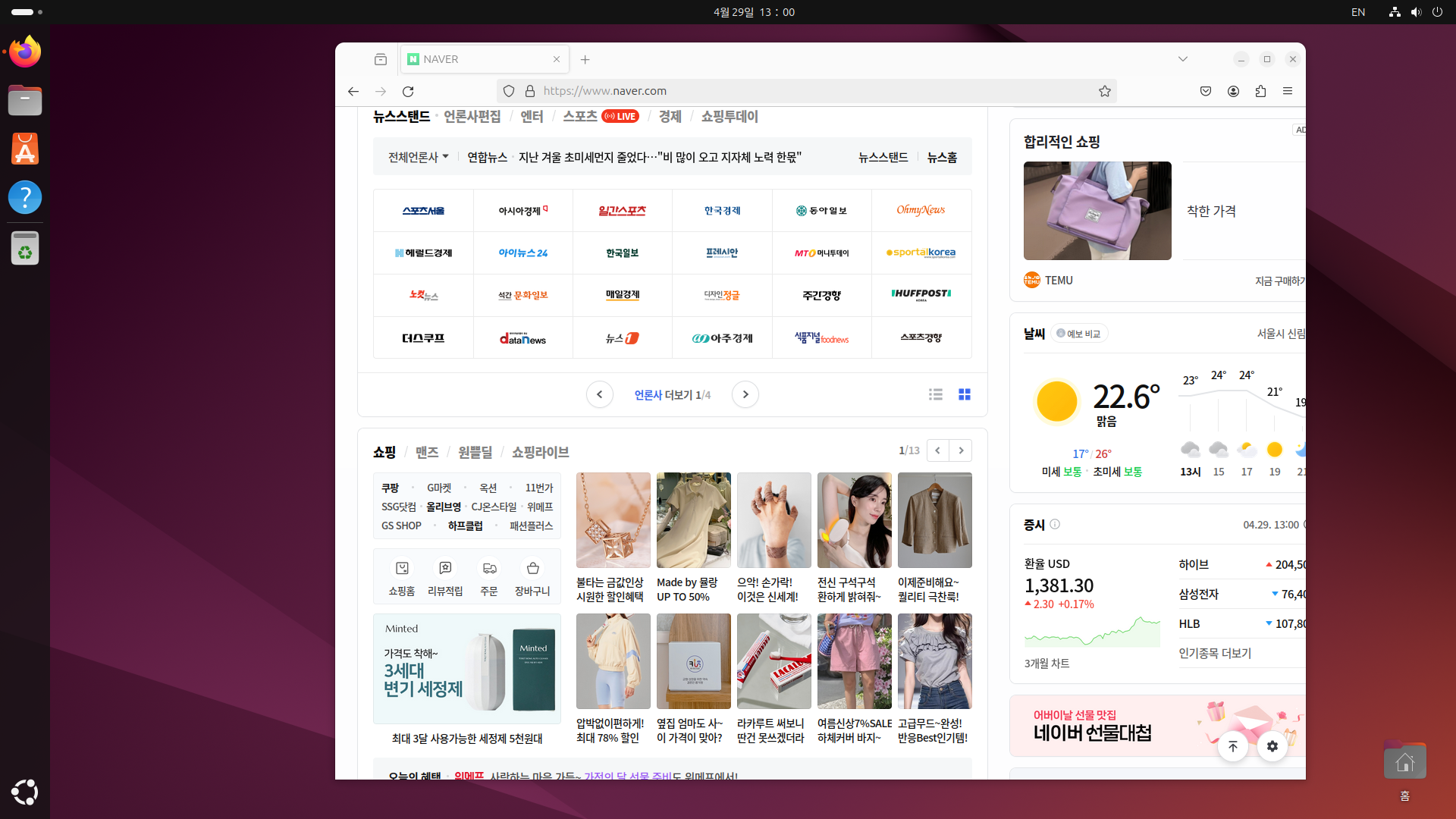This screenshot has width=1456, height=819.
Task: Select the 쇼핑라이브 shopping tab
Action: [x=540, y=452]
